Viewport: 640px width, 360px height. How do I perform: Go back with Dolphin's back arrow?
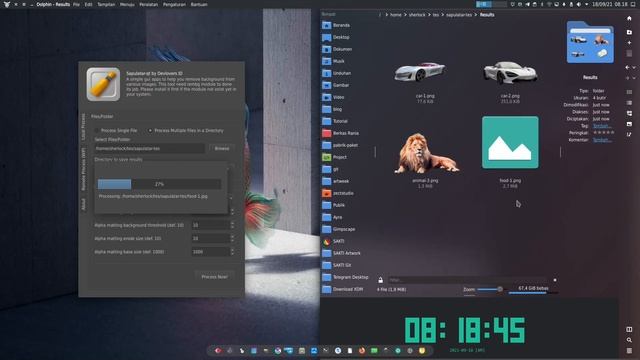coord(627,67)
